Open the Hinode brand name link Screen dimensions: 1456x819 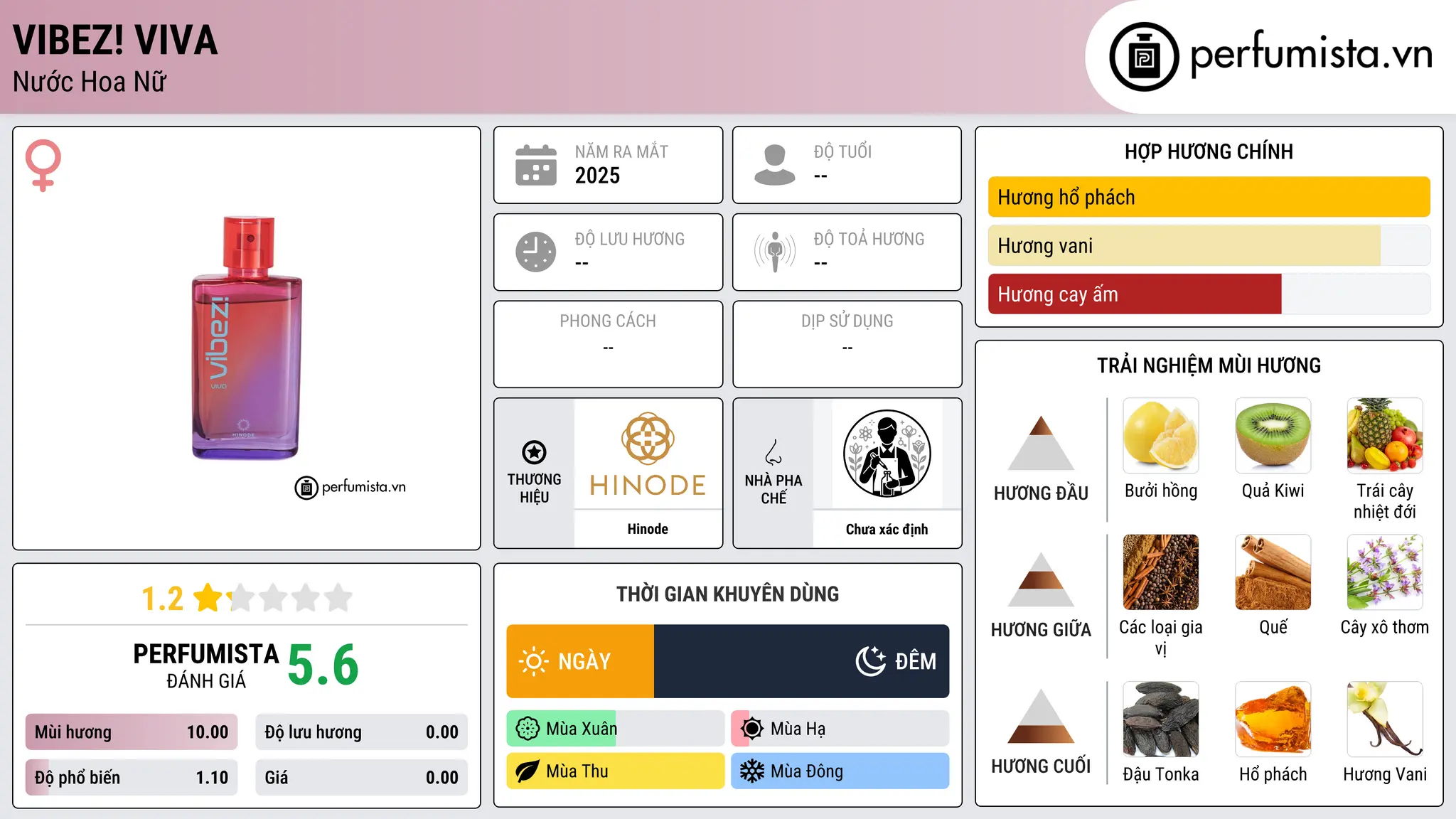[648, 529]
